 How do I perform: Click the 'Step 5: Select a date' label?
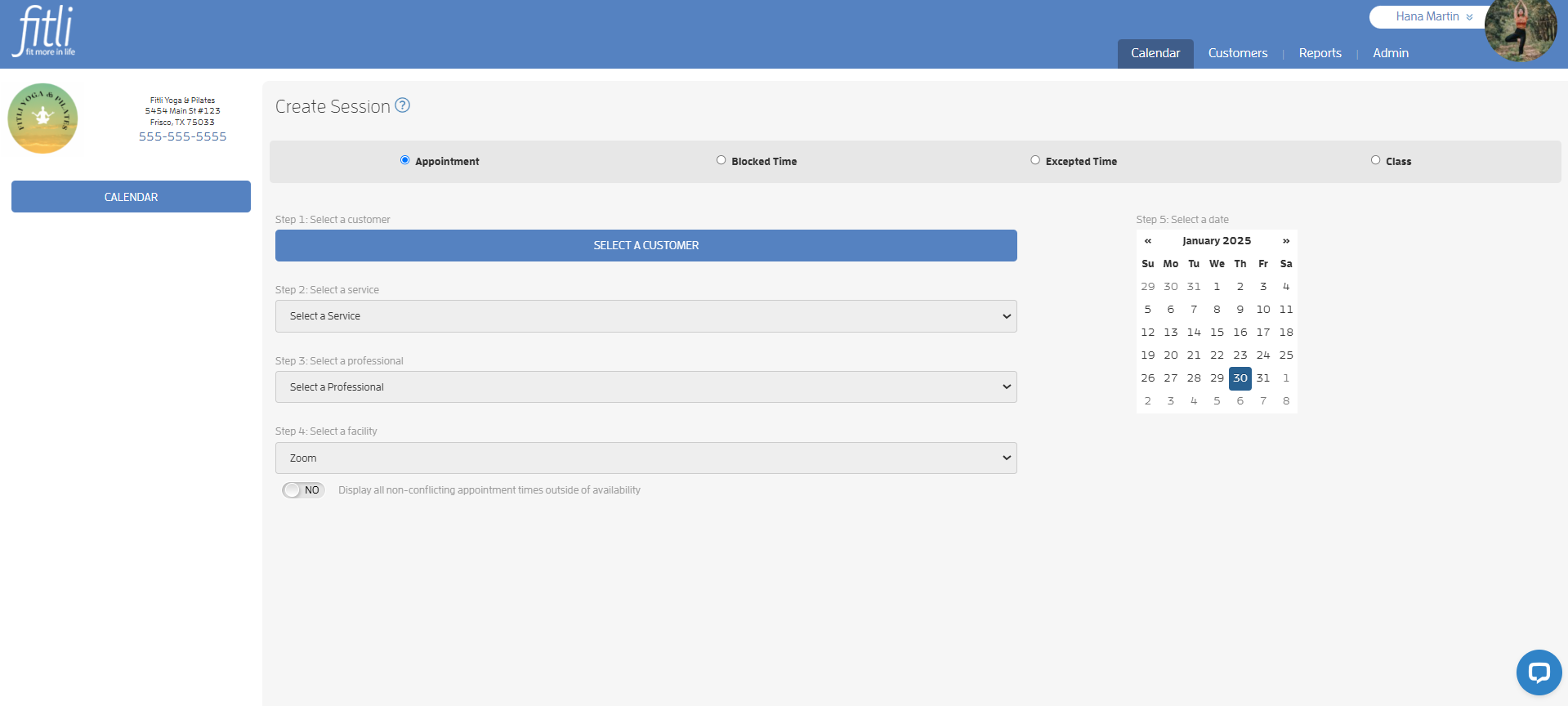pos(1182,220)
